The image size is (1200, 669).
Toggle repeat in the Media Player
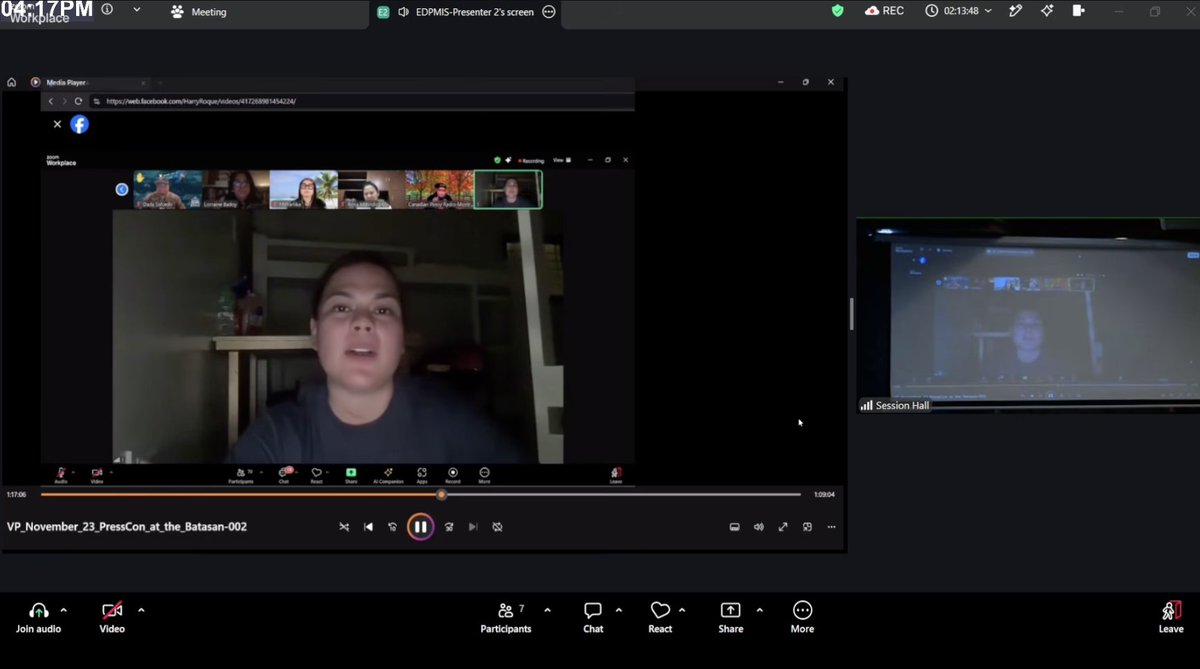497,527
